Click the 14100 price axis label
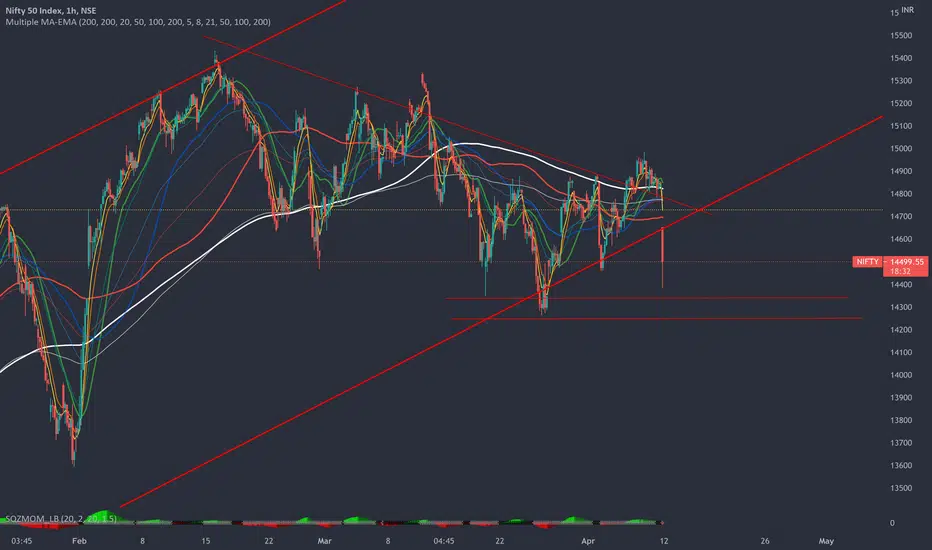The width and height of the screenshot is (932, 550). coord(901,353)
